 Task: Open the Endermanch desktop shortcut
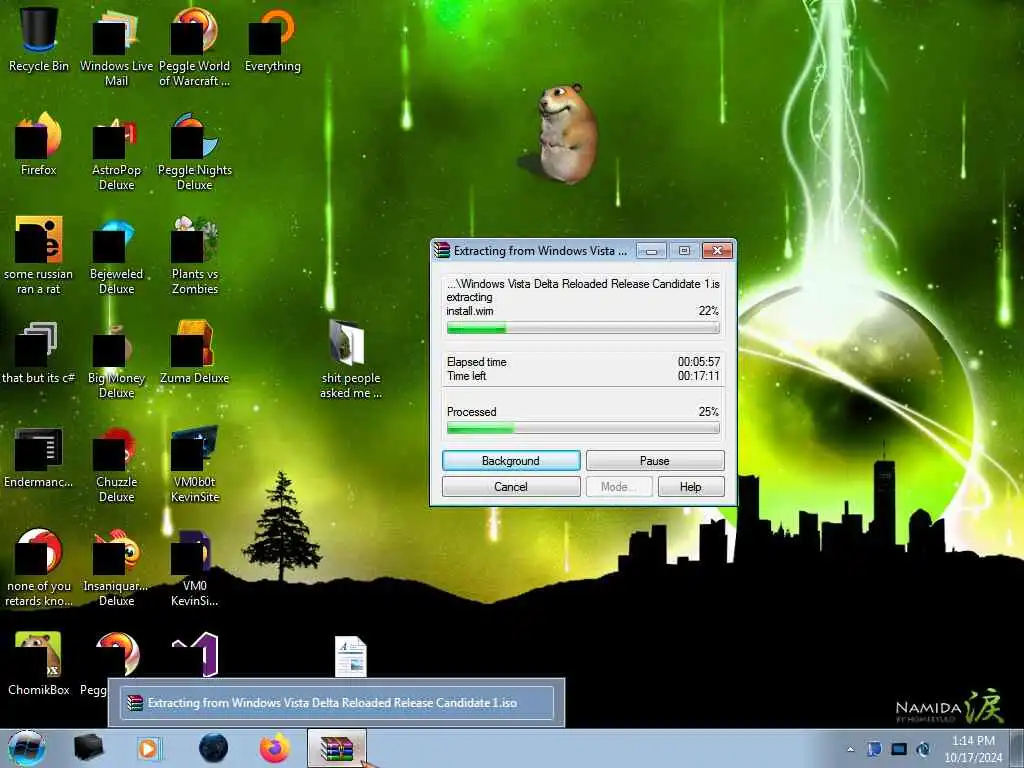coord(38,457)
